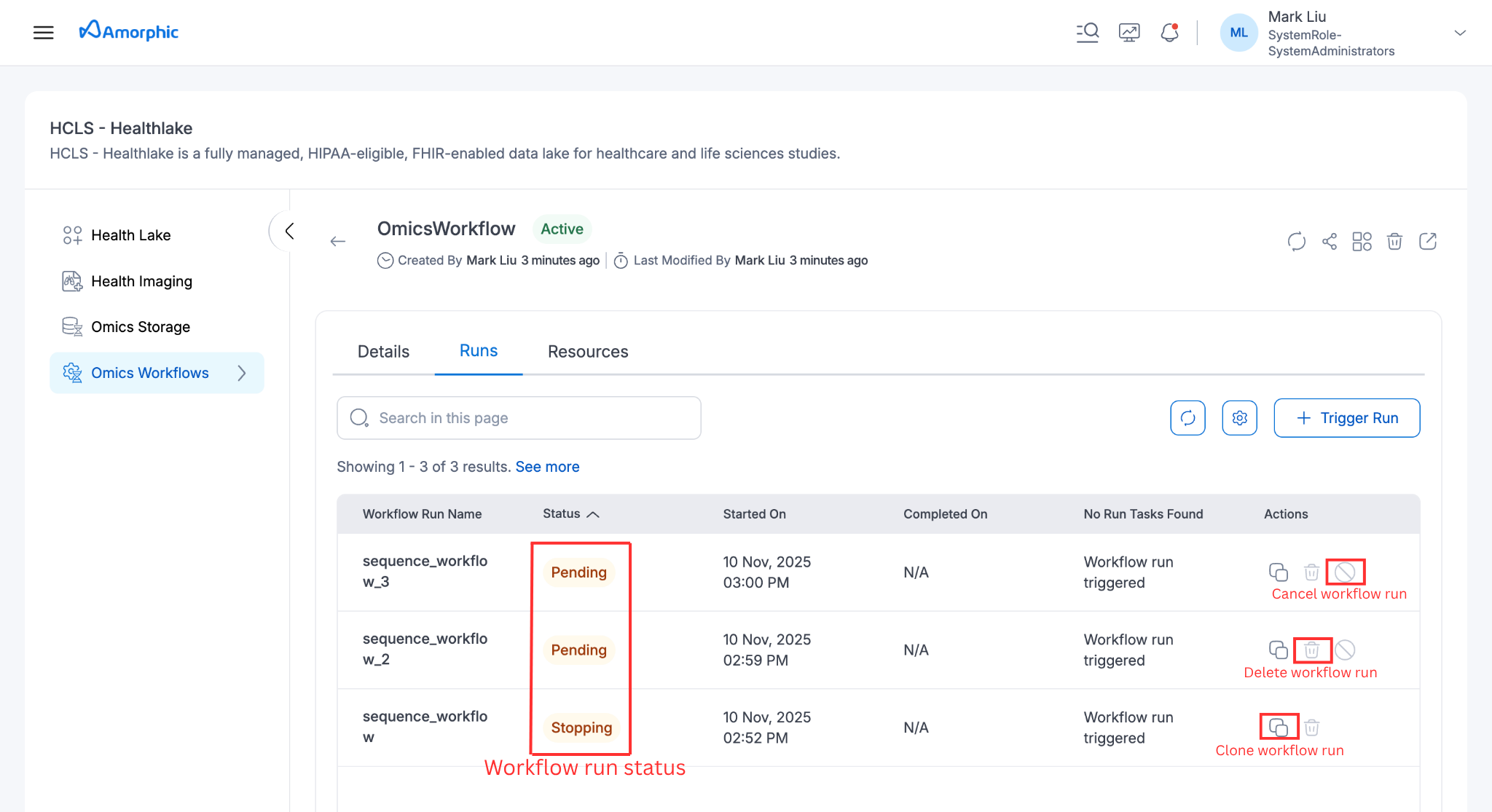This screenshot has width=1492, height=812.
Task: Expand the user profile dropdown arrow
Action: pyautogui.click(x=1459, y=33)
